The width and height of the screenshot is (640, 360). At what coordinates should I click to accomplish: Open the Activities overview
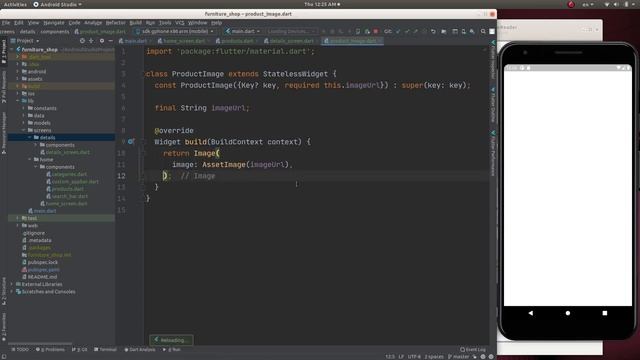pos(15,4)
